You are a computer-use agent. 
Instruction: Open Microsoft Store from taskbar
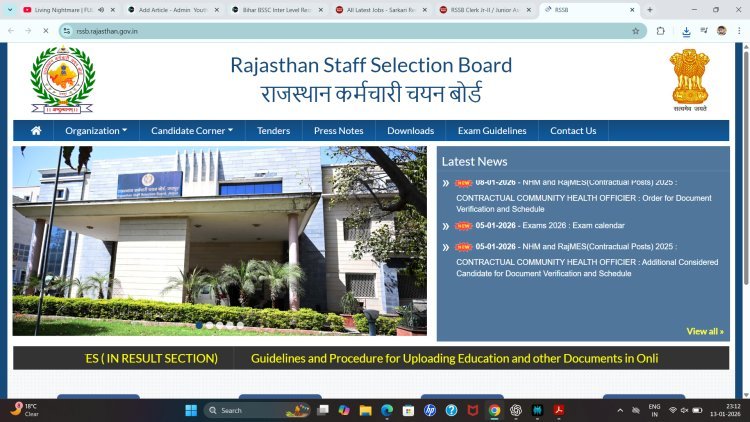click(408, 411)
